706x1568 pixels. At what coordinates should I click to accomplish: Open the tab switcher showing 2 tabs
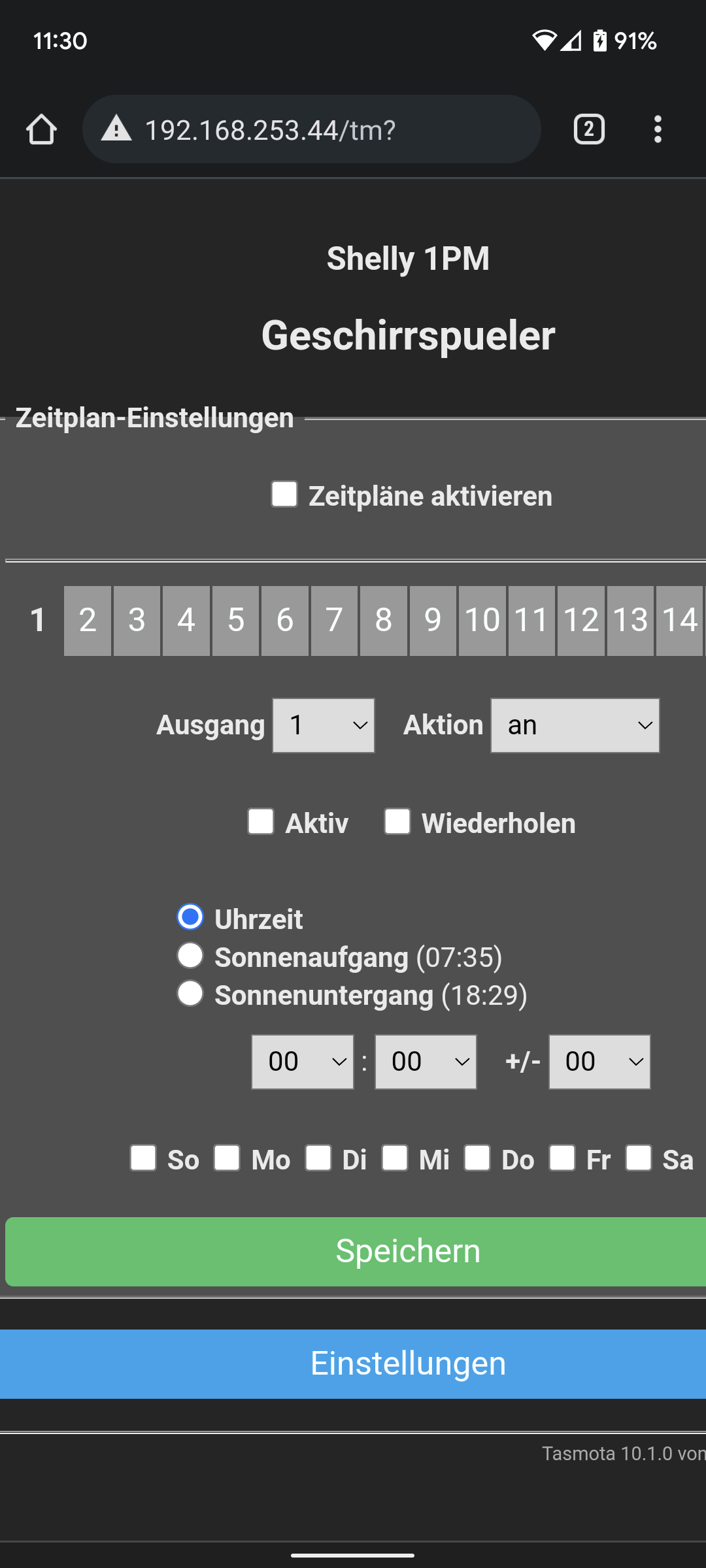(x=588, y=129)
